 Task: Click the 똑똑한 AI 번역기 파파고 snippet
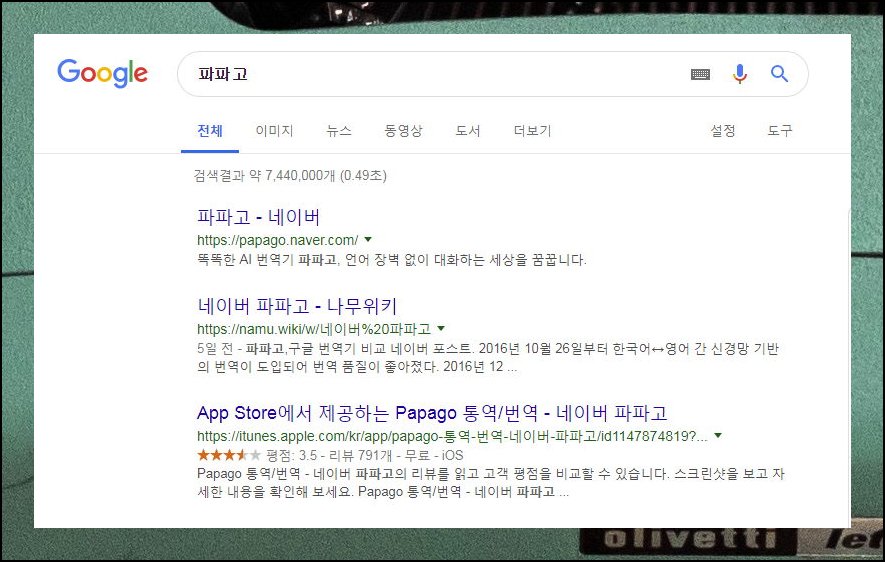point(392,260)
